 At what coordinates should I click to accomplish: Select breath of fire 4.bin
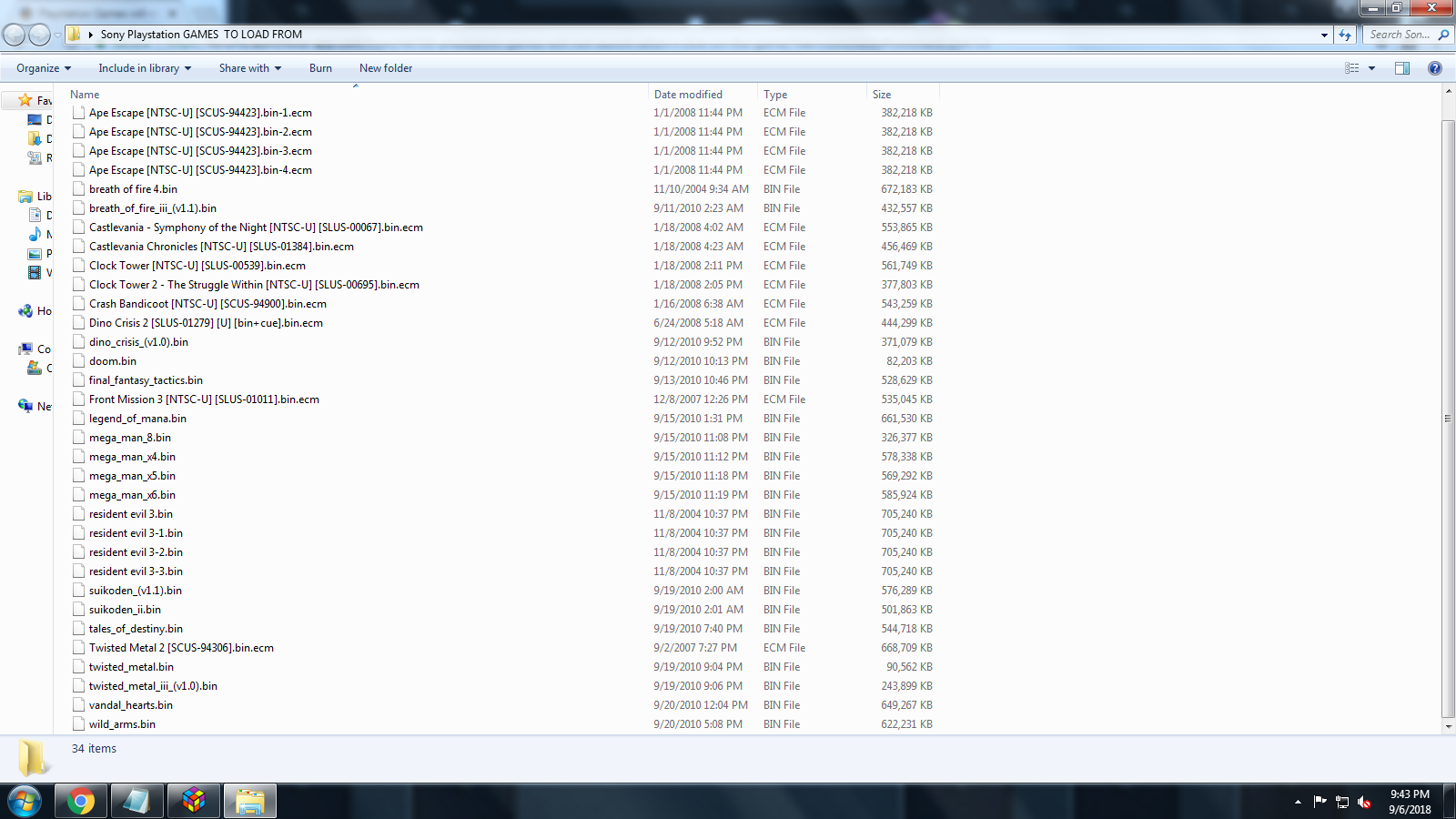tap(133, 189)
